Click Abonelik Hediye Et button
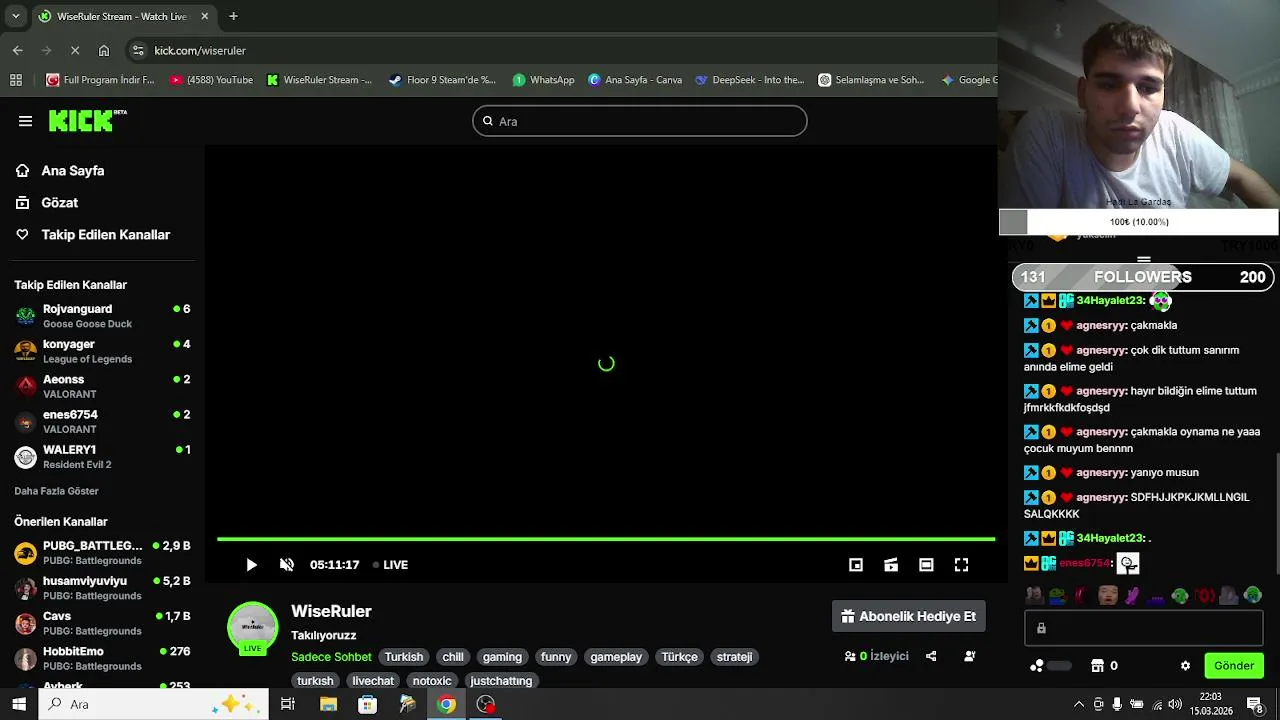This screenshot has width=1280, height=720. [909, 616]
